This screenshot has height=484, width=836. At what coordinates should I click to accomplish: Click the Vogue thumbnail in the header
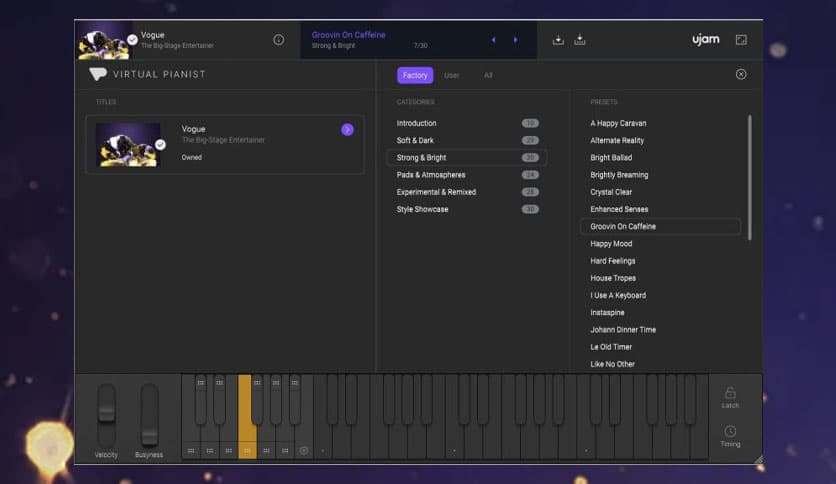(104, 42)
